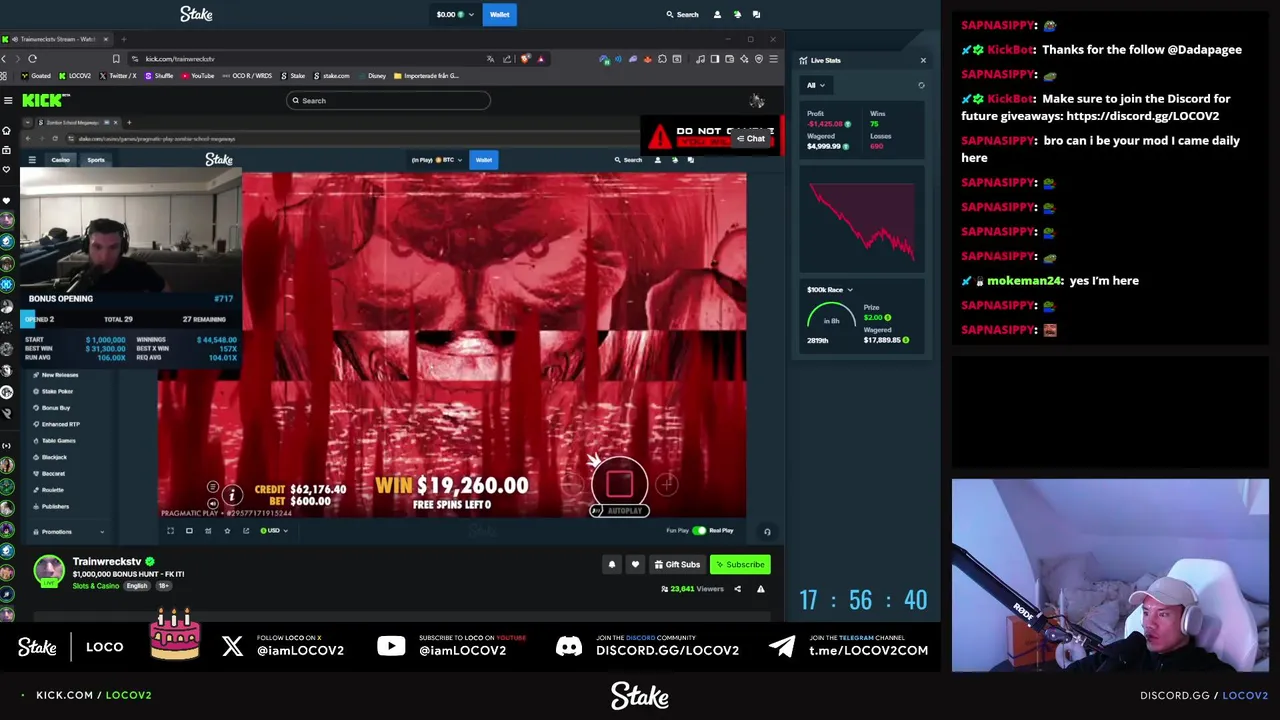Follow Trainwreckstv with heart button
The image size is (1280, 720).
[x=635, y=565]
